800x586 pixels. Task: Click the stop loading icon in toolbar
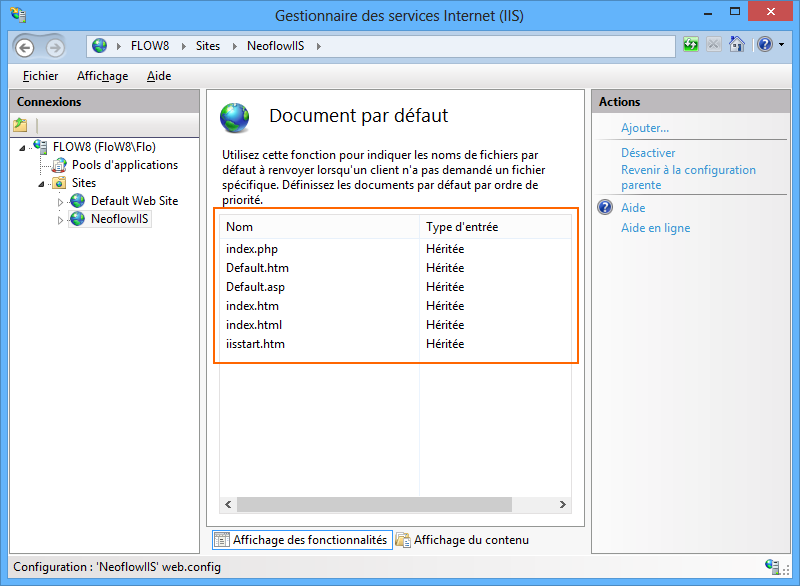coord(714,45)
